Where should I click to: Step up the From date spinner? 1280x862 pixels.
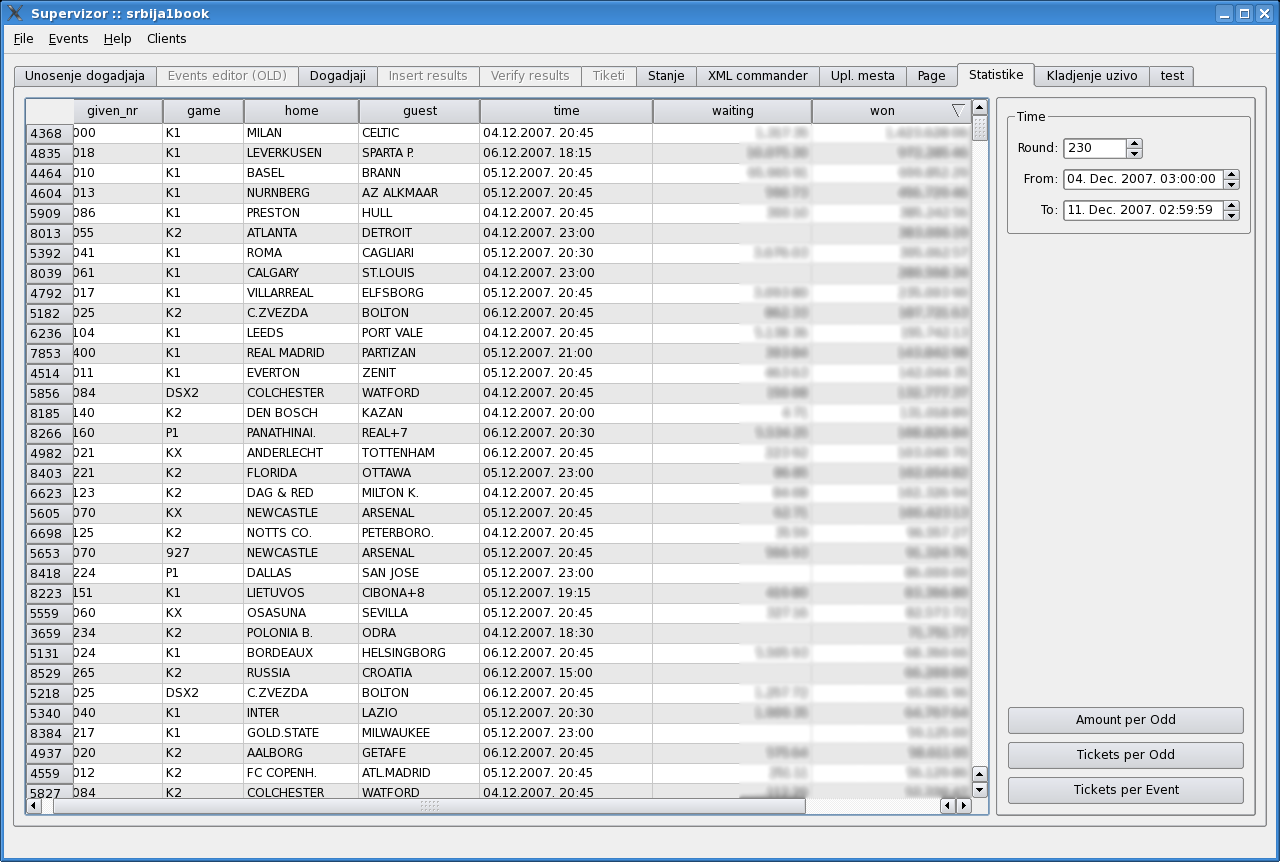pyautogui.click(x=1231, y=175)
